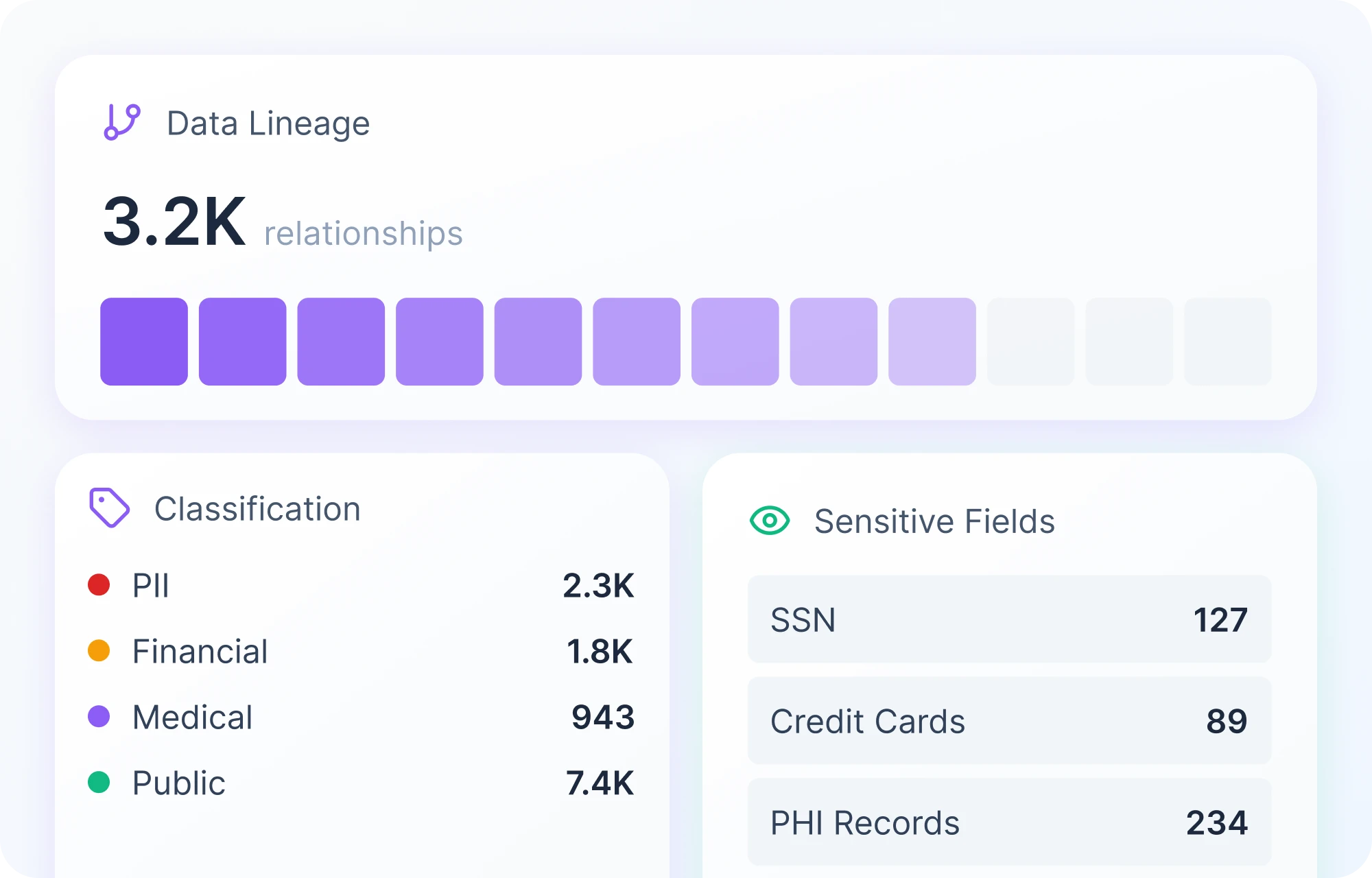Image resolution: width=1372 pixels, height=878 pixels.
Task: Click the Sensitive Fields heading
Action: tap(934, 521)
